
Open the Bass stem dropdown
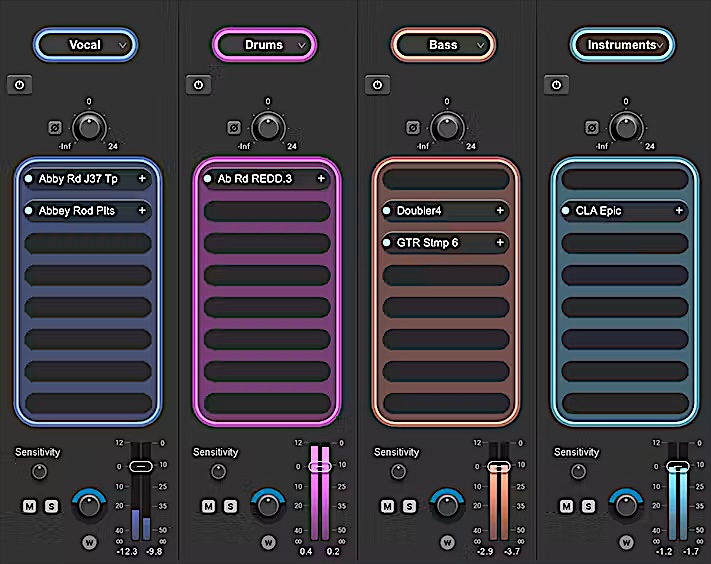tap(443, 45)
